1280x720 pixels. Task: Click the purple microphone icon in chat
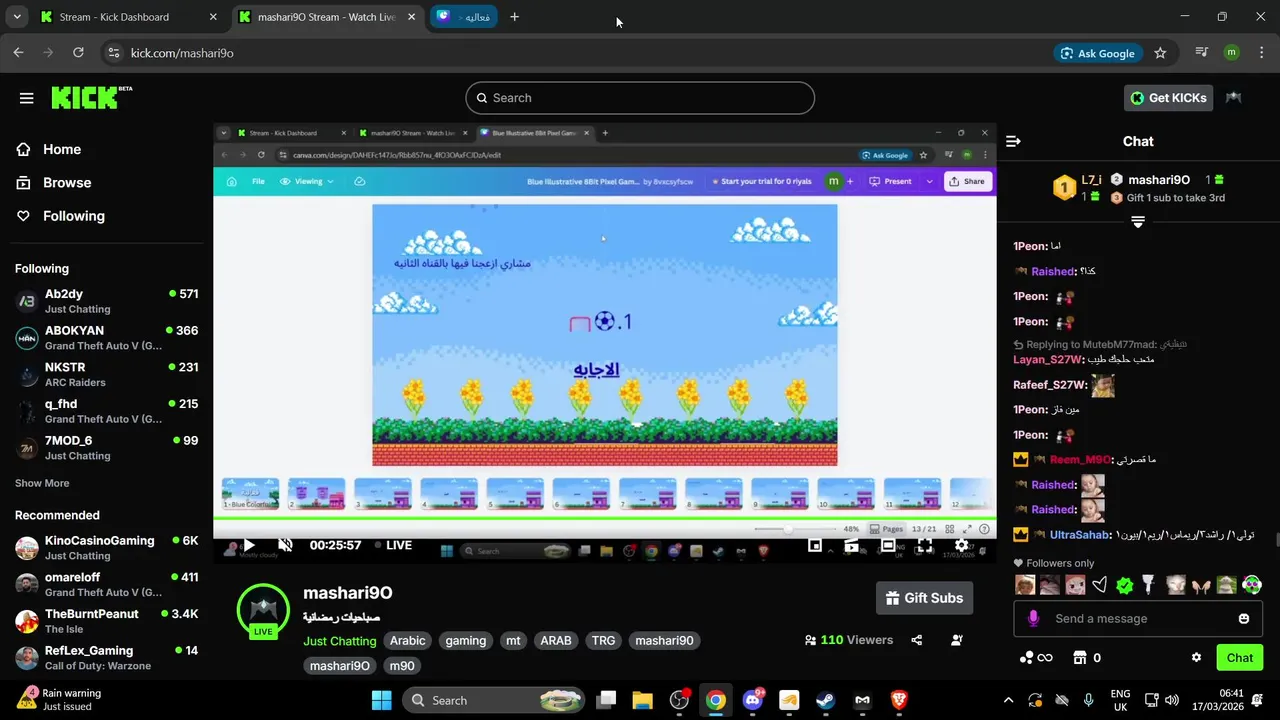[x=1033, y=619]
